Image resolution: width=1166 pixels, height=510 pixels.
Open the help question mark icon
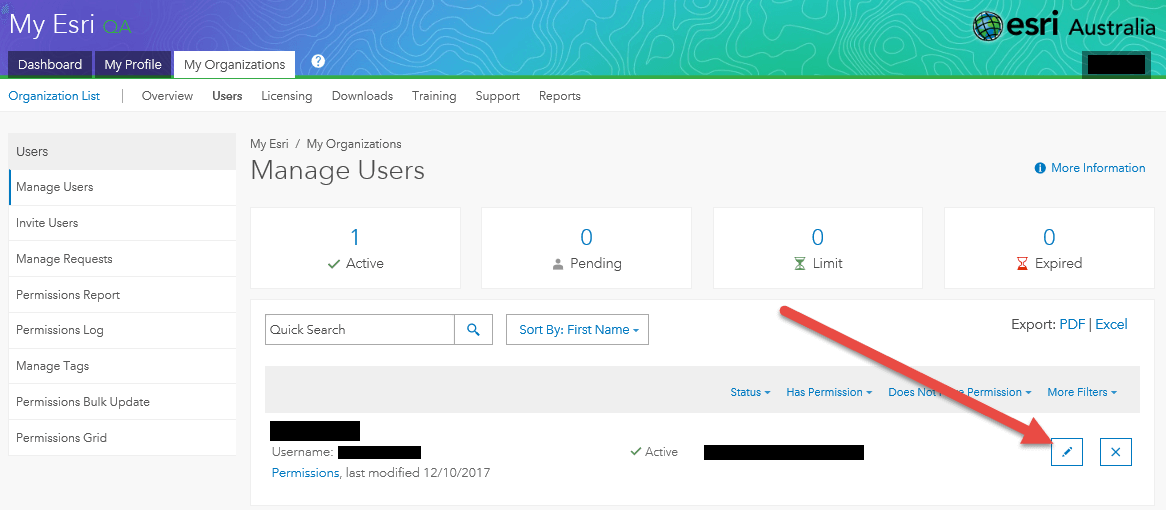coord(318,61)
